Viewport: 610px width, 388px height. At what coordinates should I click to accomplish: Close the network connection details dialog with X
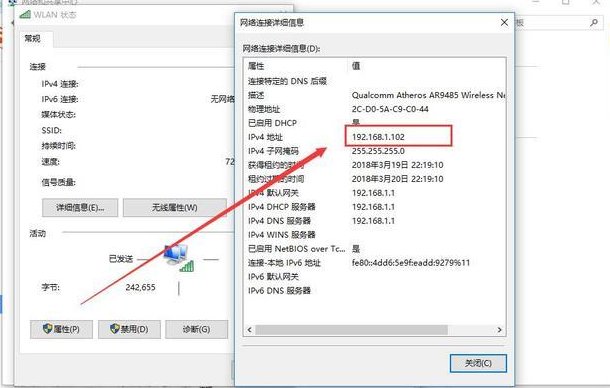[x=504, y=23]
